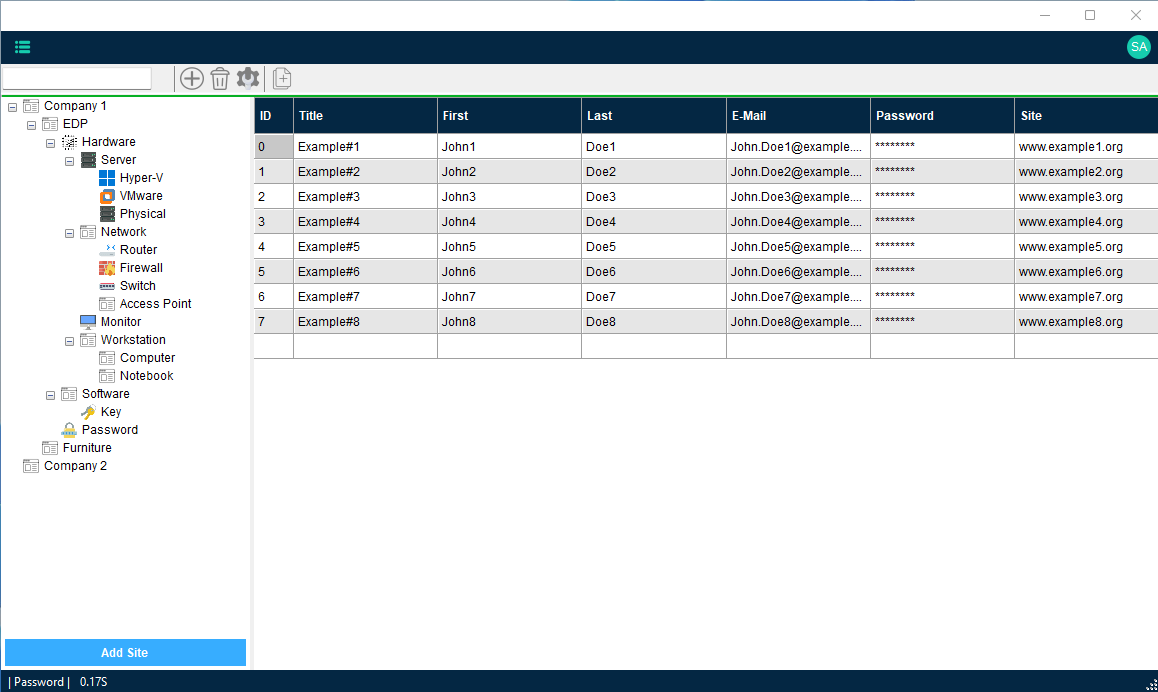Screen dimensions: 1158x692
Task: Select the Furniture tree item label
Action: pyautogui.click(x=87, y=448)
